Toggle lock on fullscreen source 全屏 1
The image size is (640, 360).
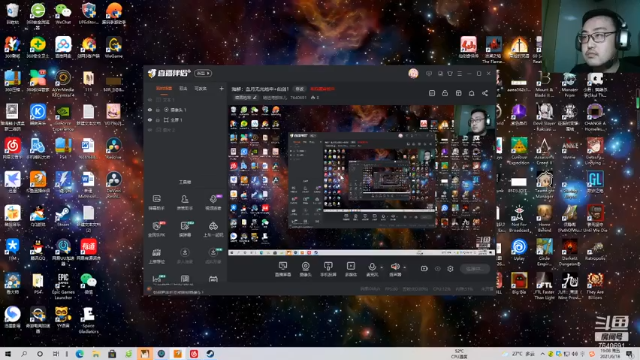[158, 120]
